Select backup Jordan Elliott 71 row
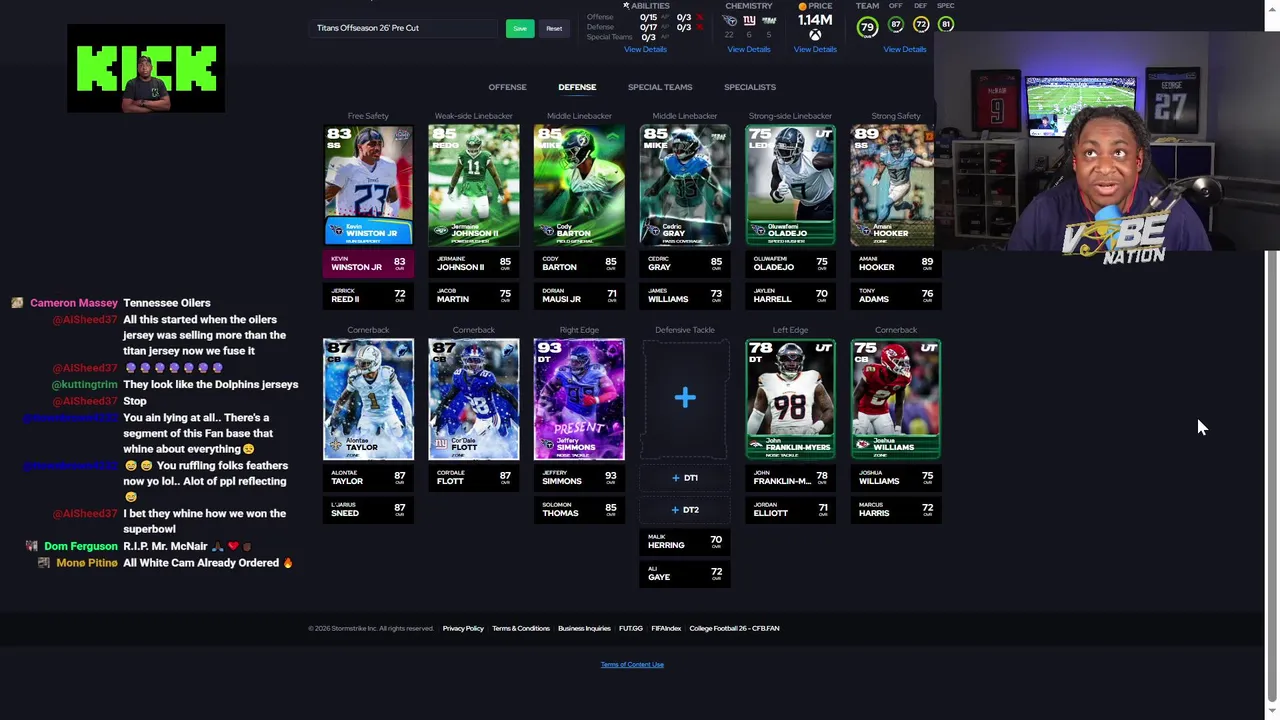 pyautogui.click(x=790, y=509)
